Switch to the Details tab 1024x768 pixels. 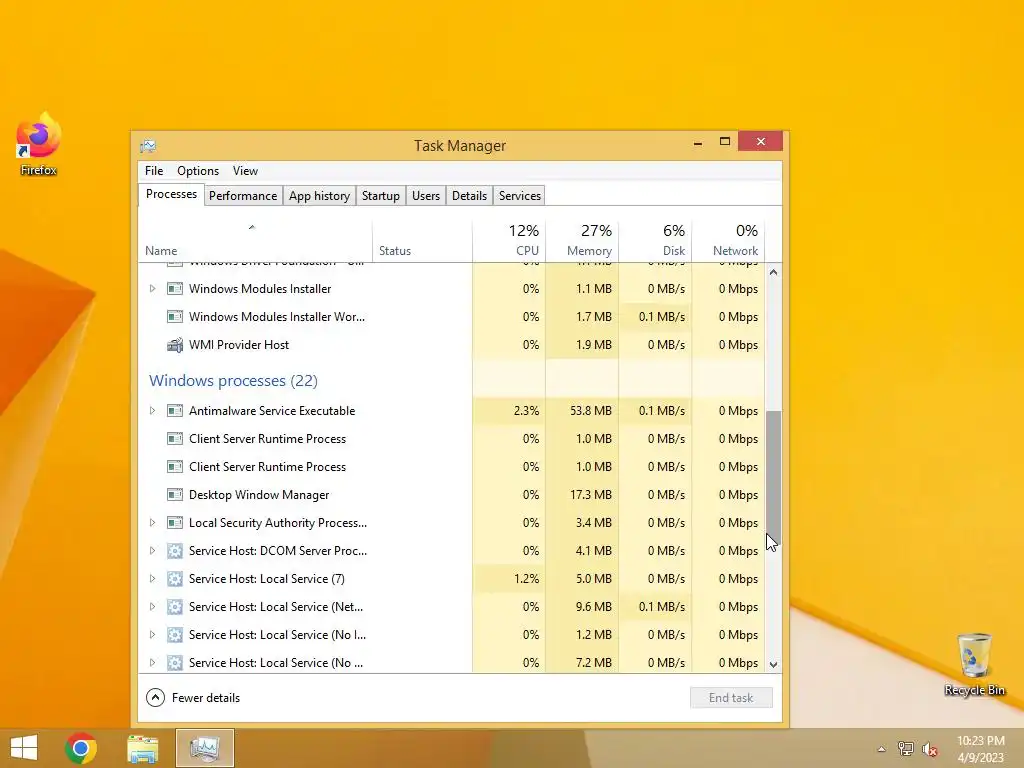(x=470, y=196)
